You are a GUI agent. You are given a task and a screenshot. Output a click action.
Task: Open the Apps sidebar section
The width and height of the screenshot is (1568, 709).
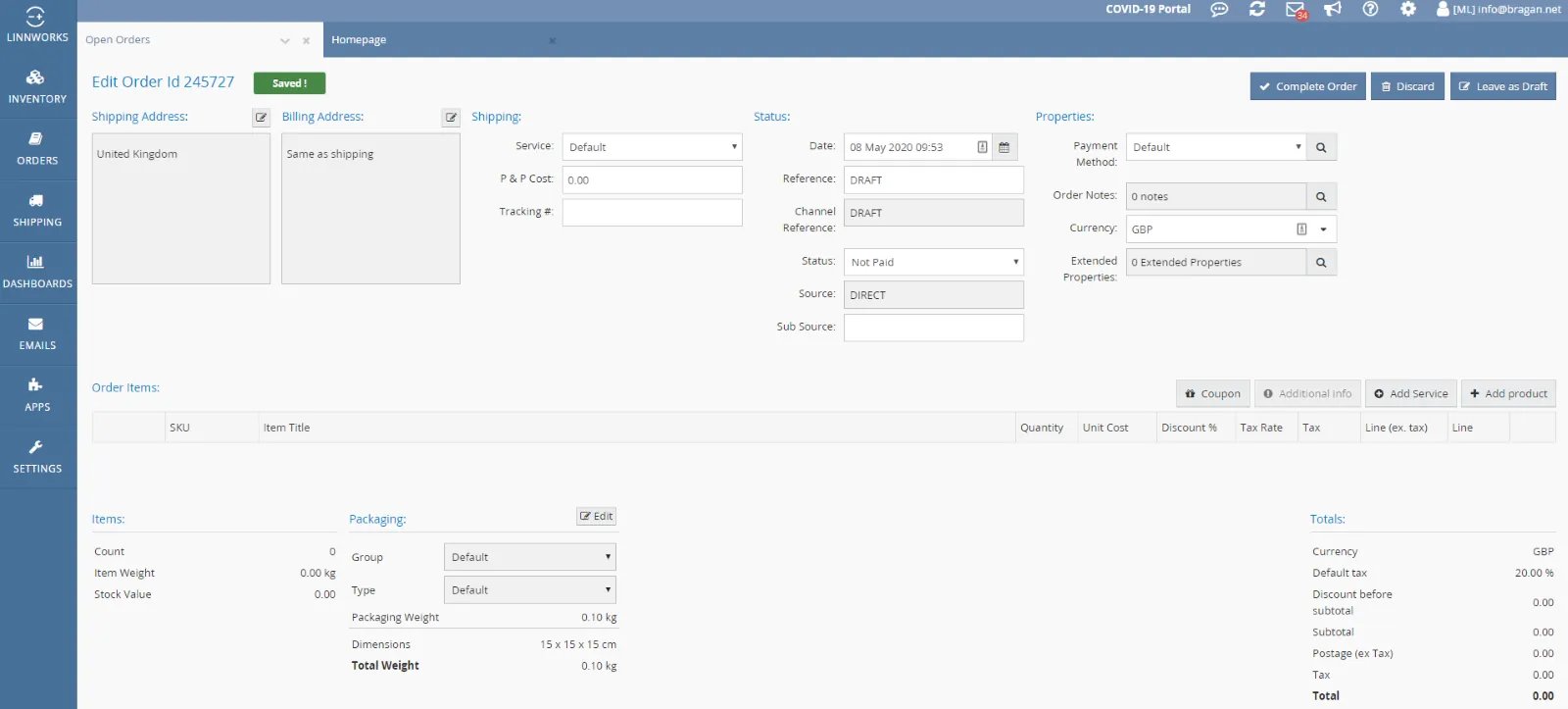[37, 395]
